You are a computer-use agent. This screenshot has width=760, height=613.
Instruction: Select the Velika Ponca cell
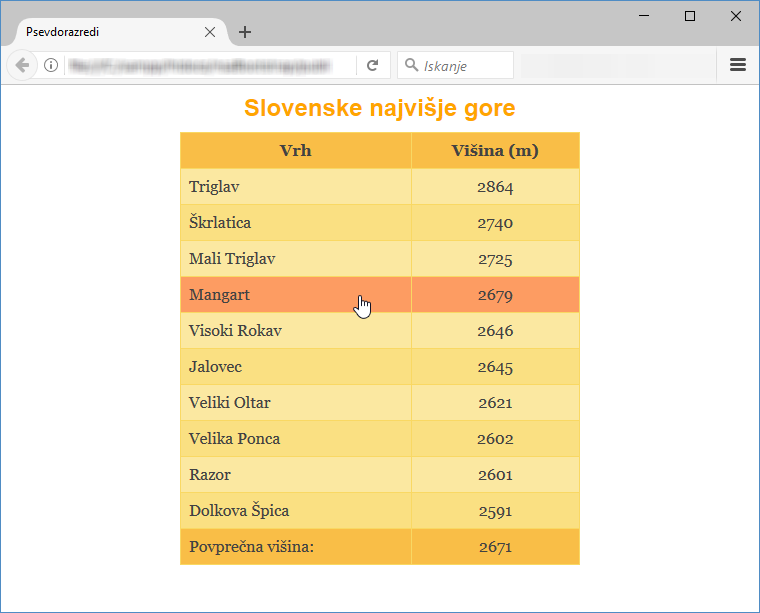pos(296,439)
